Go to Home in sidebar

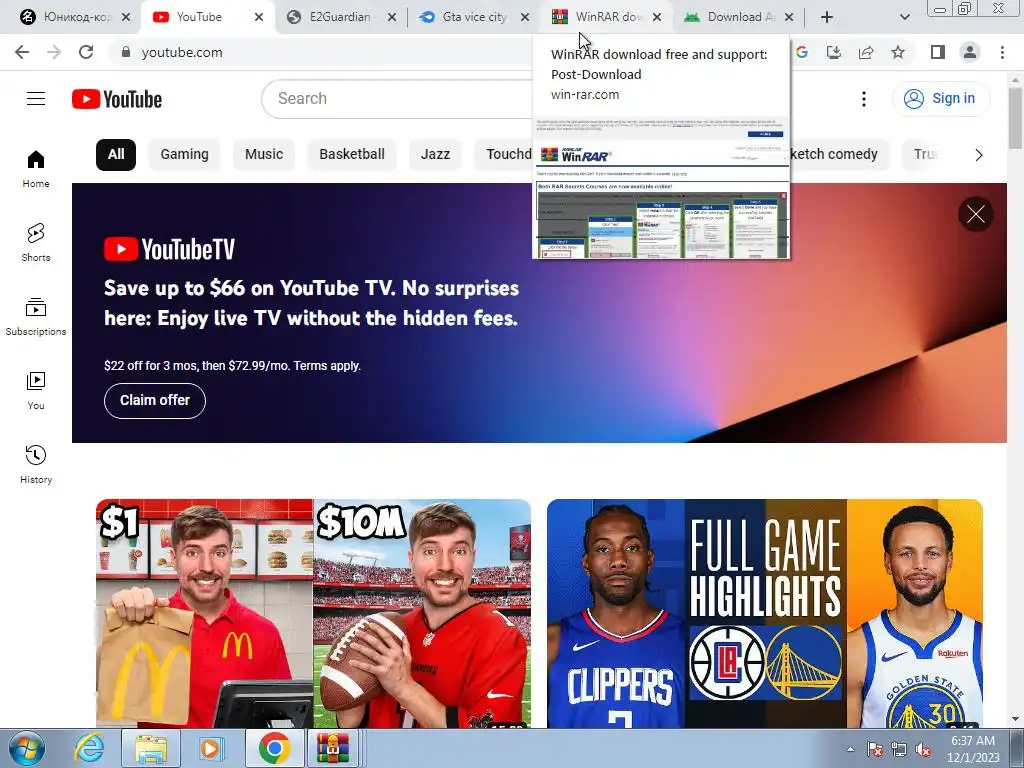coord(36,168)
